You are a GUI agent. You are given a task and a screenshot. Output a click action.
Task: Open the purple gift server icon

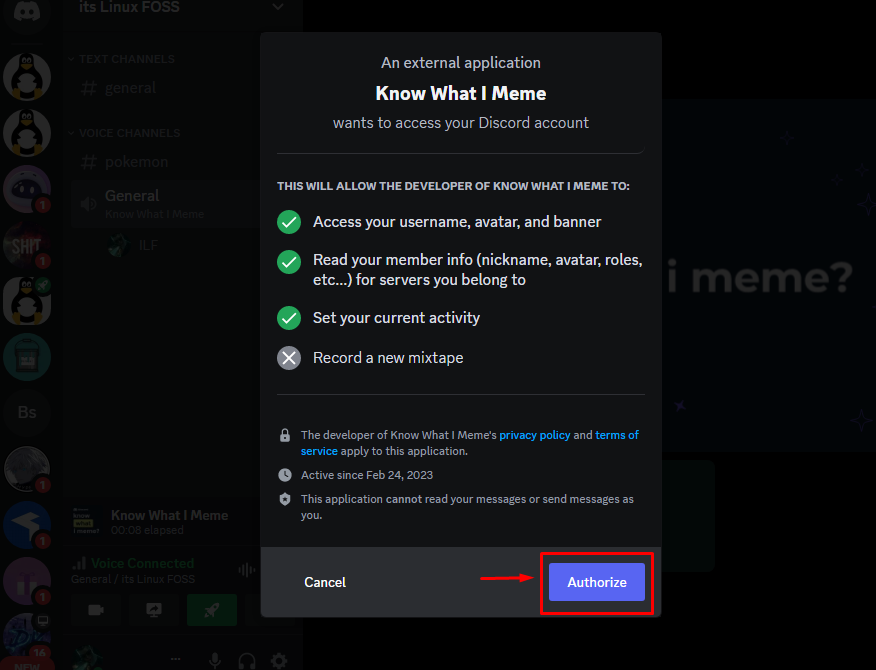tap(27, 580)
